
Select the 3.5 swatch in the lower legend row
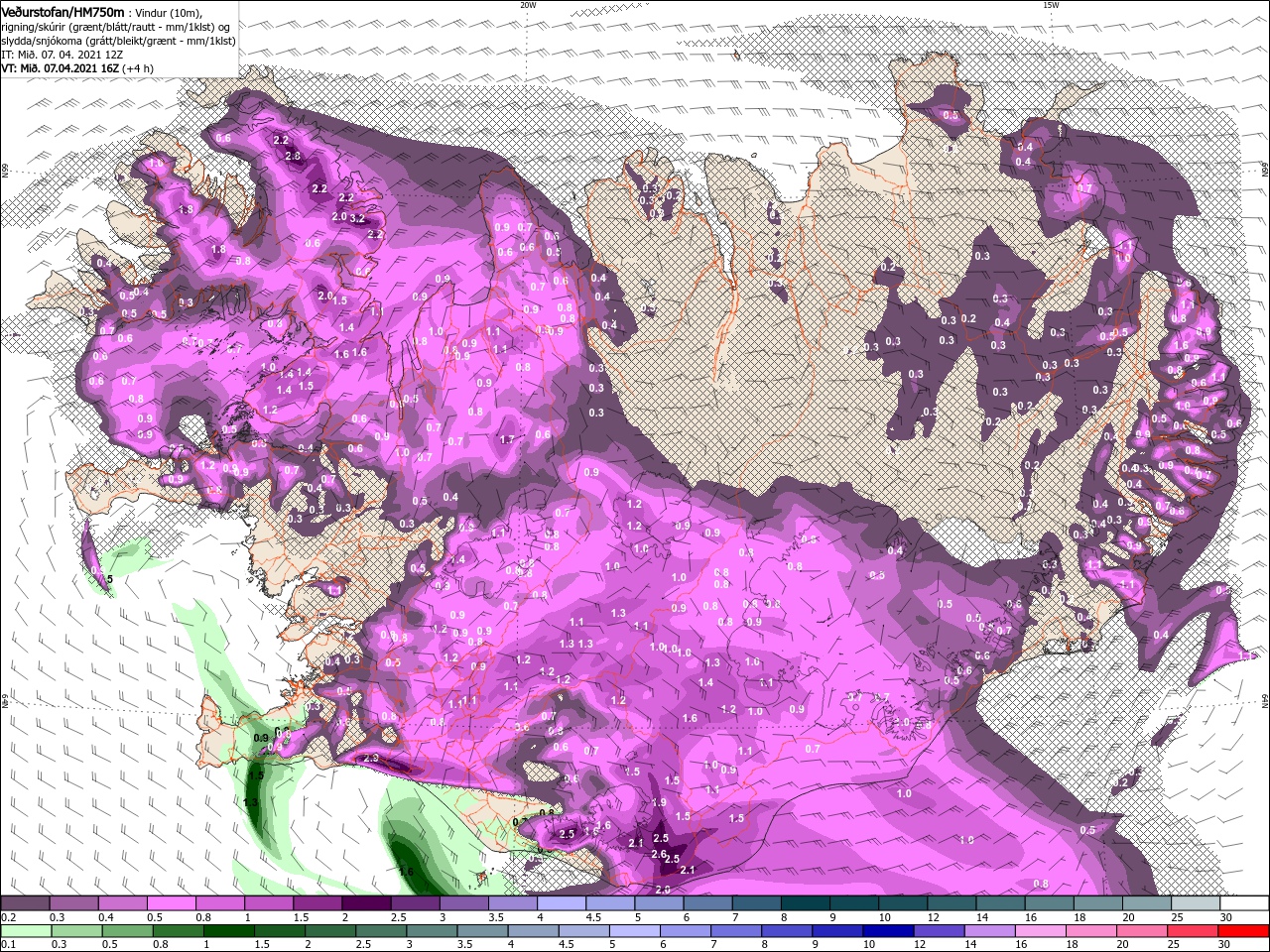point(482,931)
